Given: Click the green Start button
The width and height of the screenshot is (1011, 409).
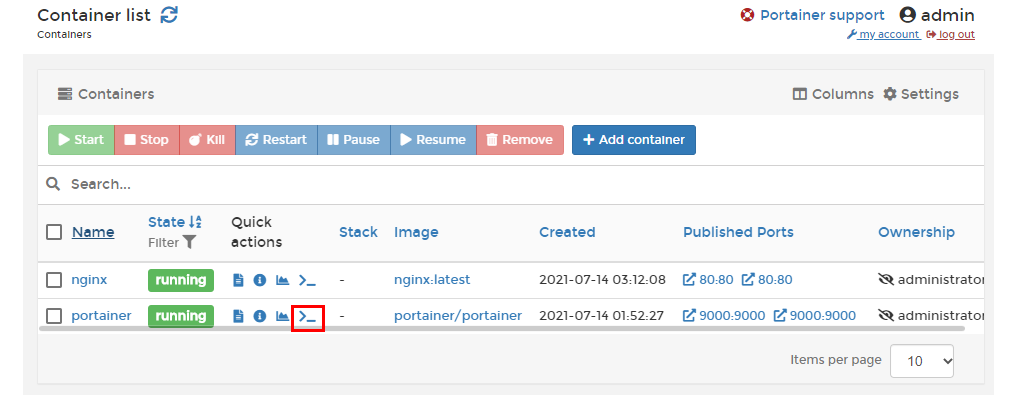Looking at the screenshot, I should tap(81, 140).
